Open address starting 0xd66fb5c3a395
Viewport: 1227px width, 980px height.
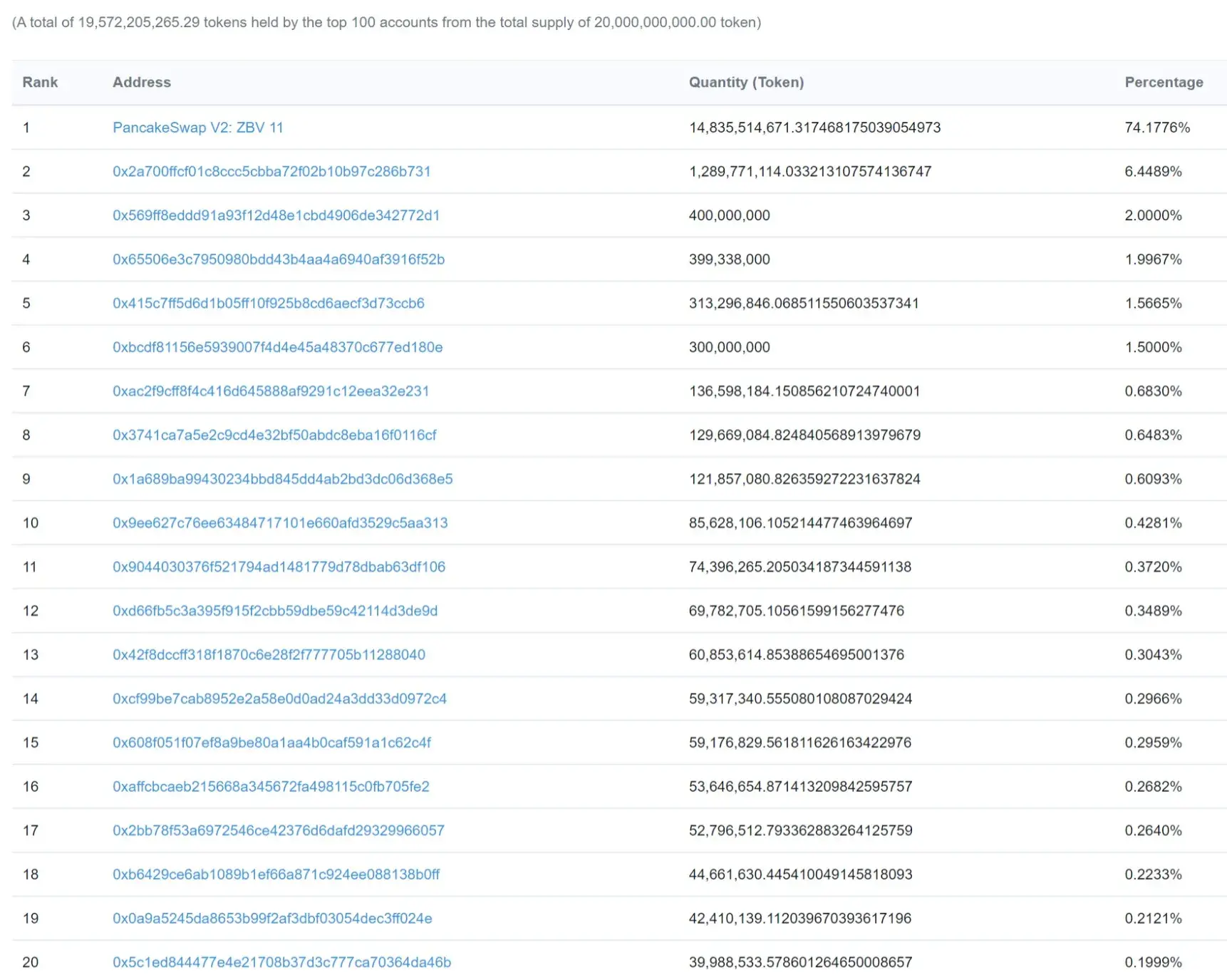coord(275,611)
